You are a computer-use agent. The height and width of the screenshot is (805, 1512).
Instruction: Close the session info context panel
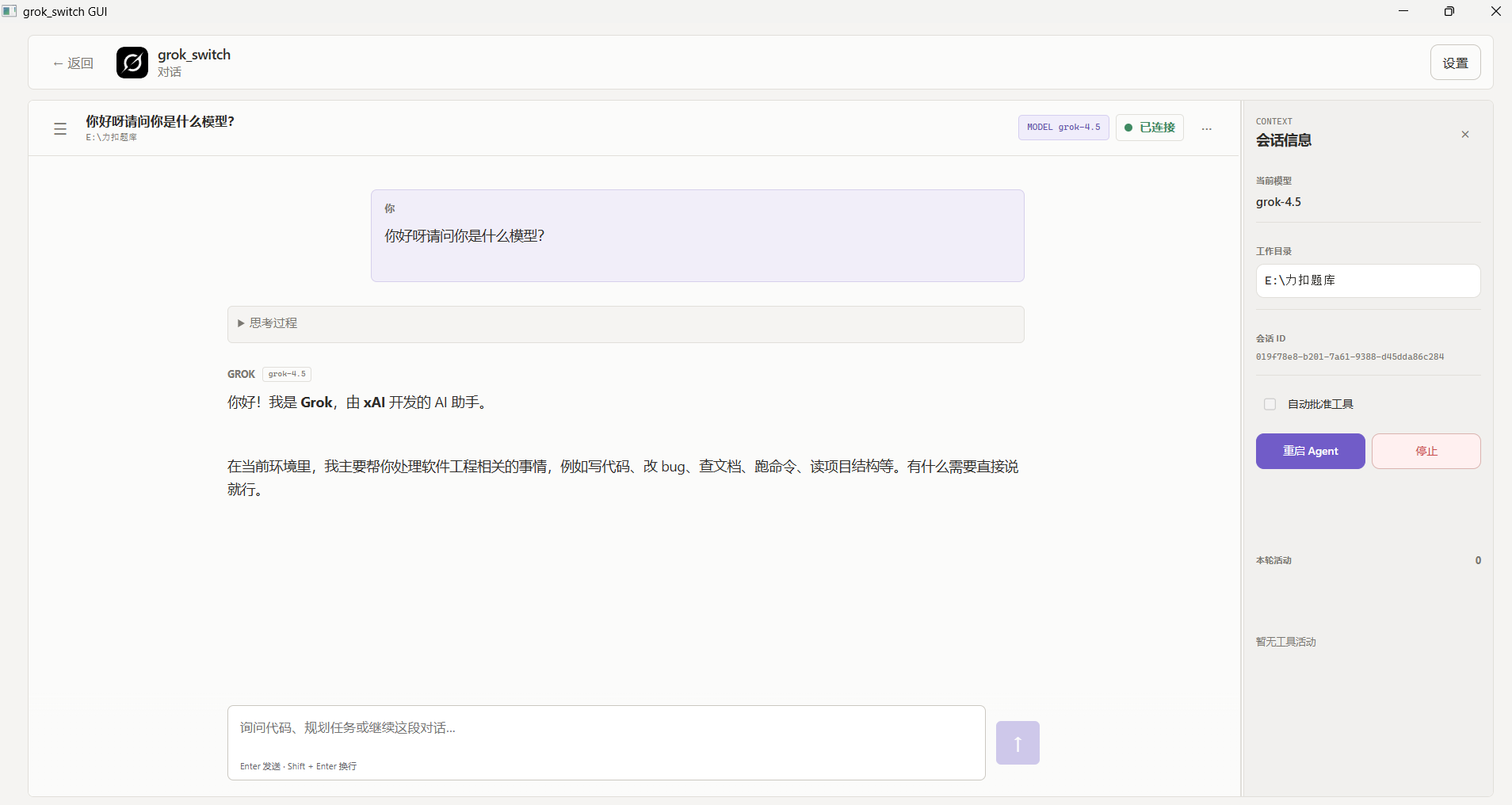coord(1465,135)
